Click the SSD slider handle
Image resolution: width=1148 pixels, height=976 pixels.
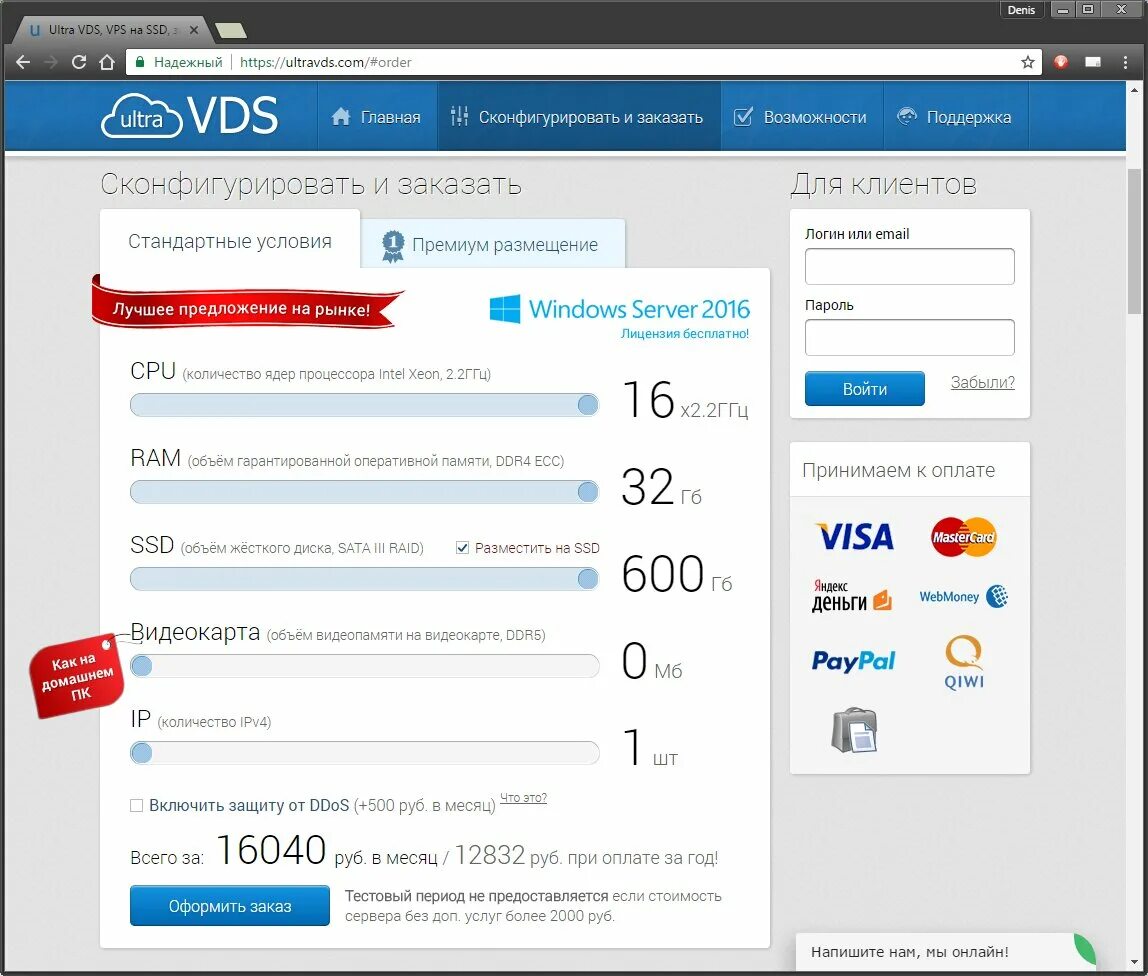[588, 578]
